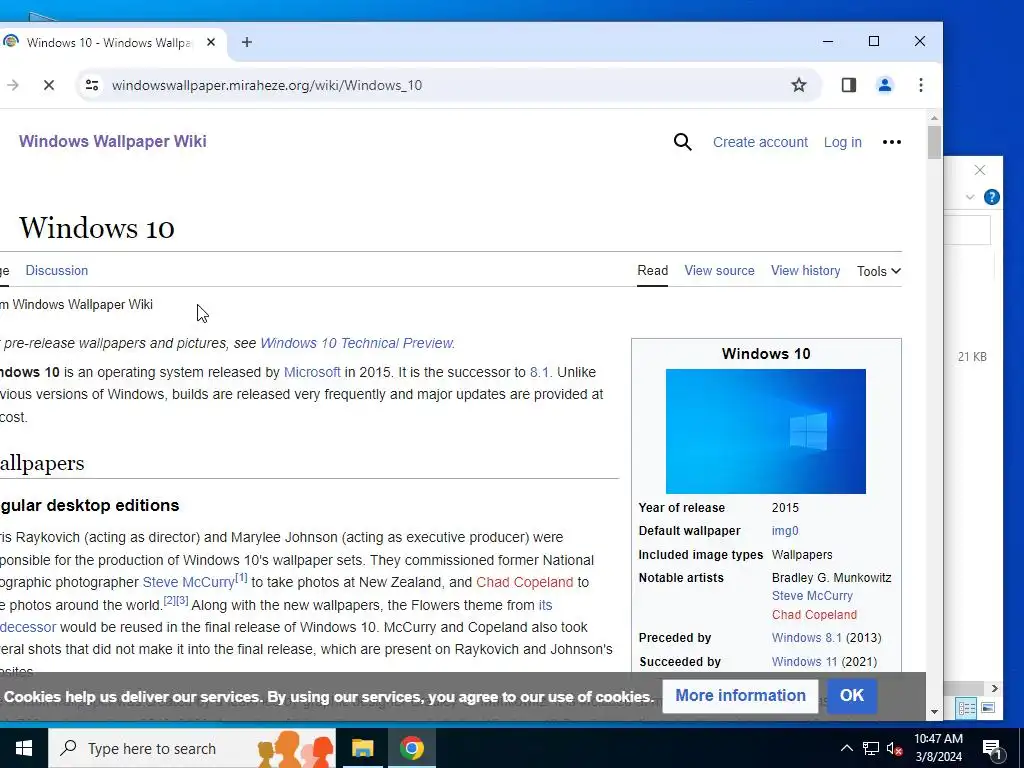Select the 21 KB size entry in background window
The width and height of the screenshot is (1024, 768).
[x=972, y=357]
